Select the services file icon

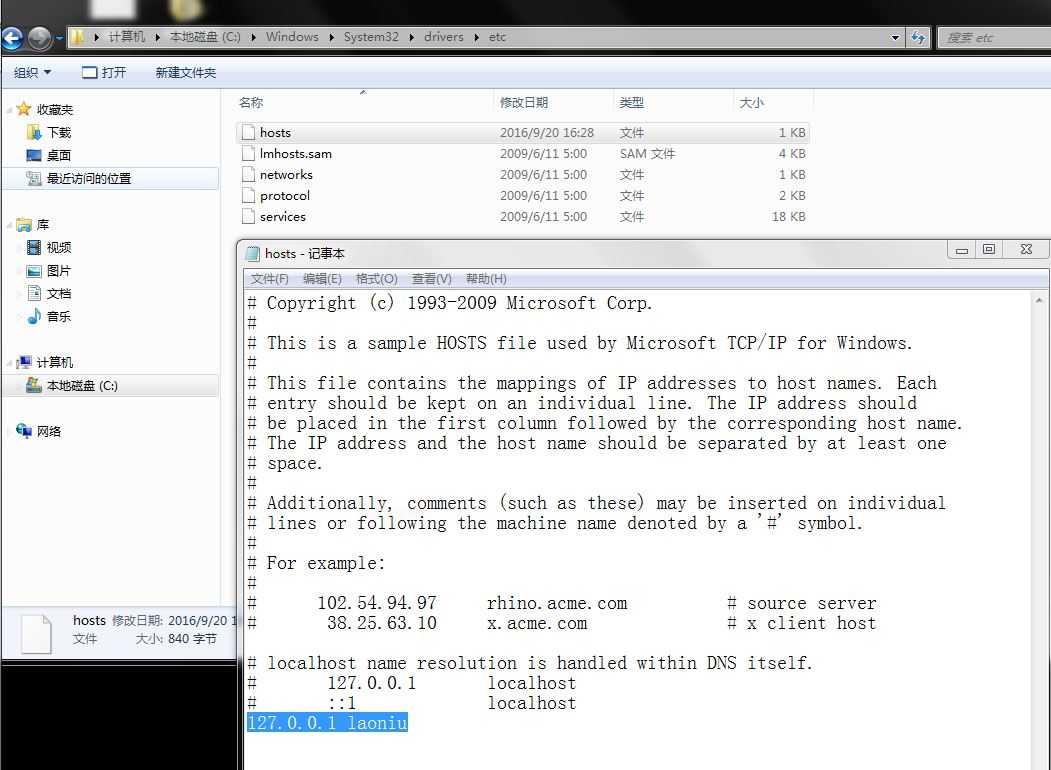(x=249, y=216)
